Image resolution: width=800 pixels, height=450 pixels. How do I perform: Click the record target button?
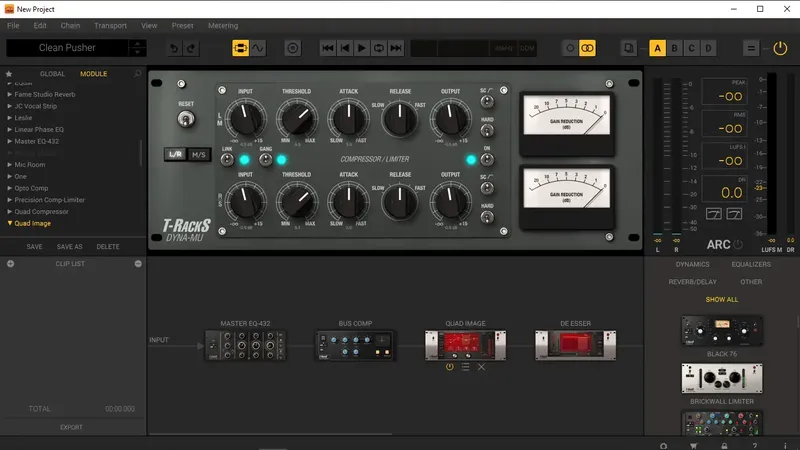click(x=293, y=48)
